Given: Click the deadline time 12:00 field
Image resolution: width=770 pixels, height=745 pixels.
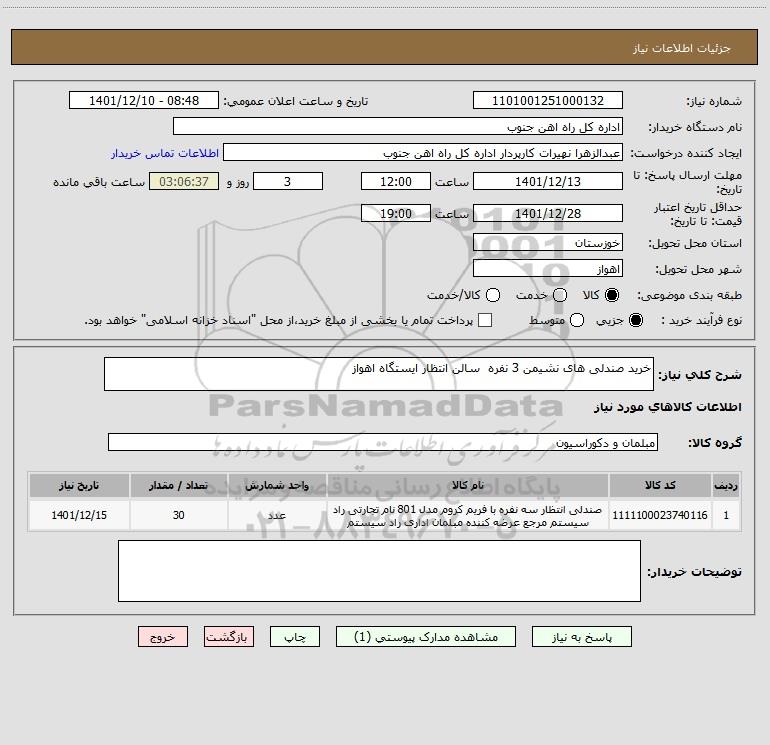Looking at the screenshot, I should pyautogui.click(x=396, y=181).
